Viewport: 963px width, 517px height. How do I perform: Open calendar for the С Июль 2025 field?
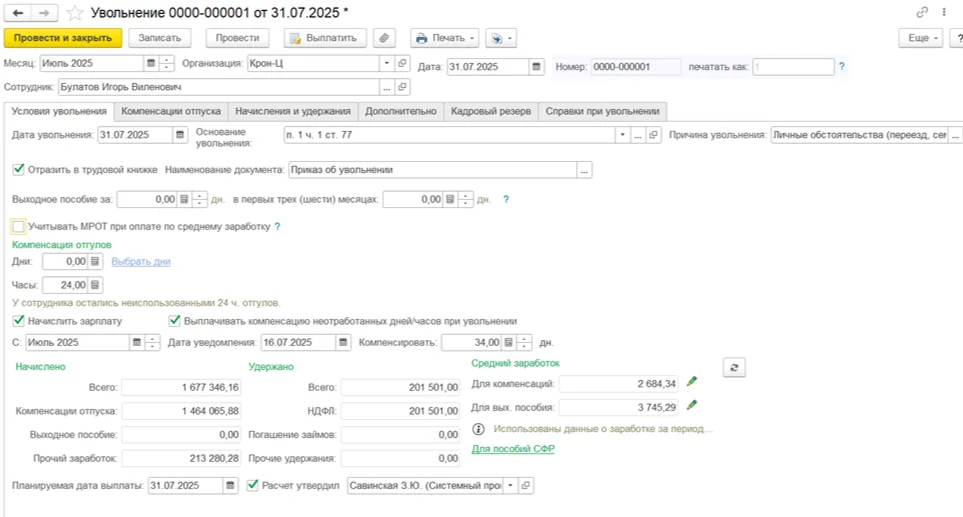click(136, 343)
